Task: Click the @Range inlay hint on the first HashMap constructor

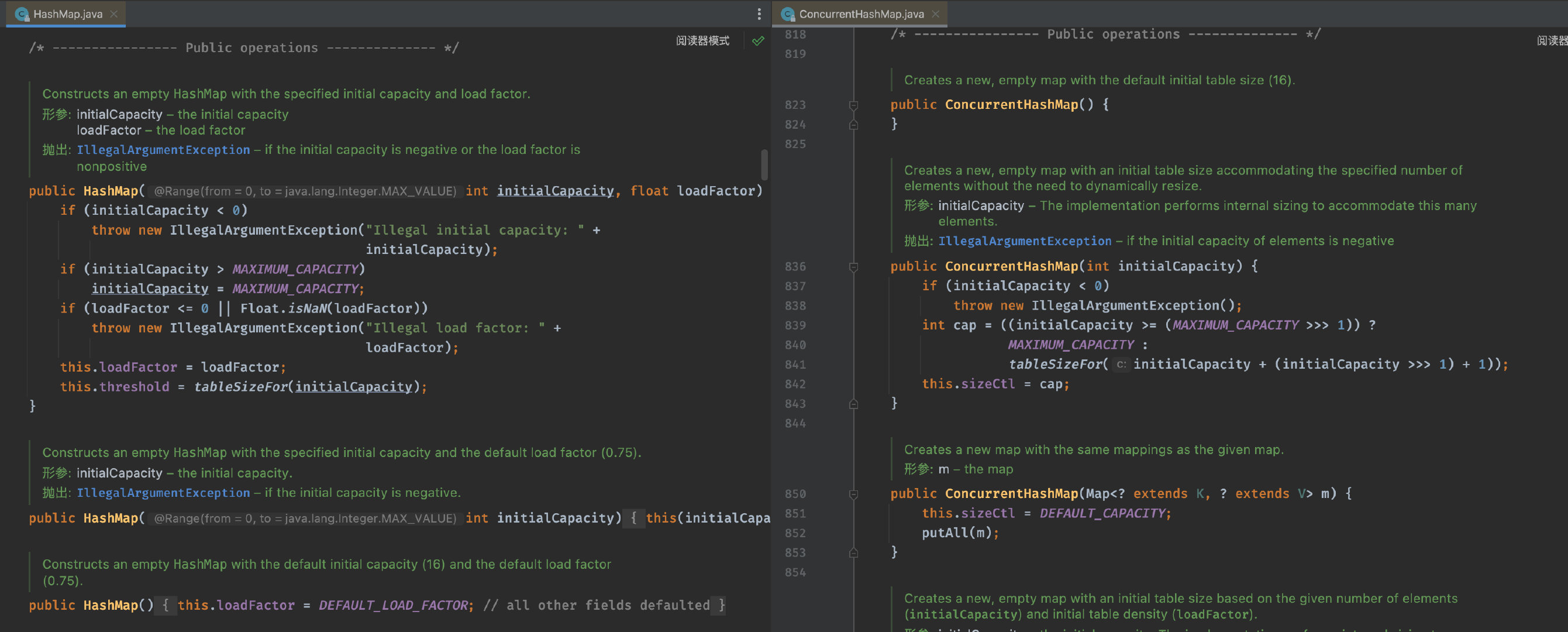Action: pyautogui.click(x=304, y=191)
